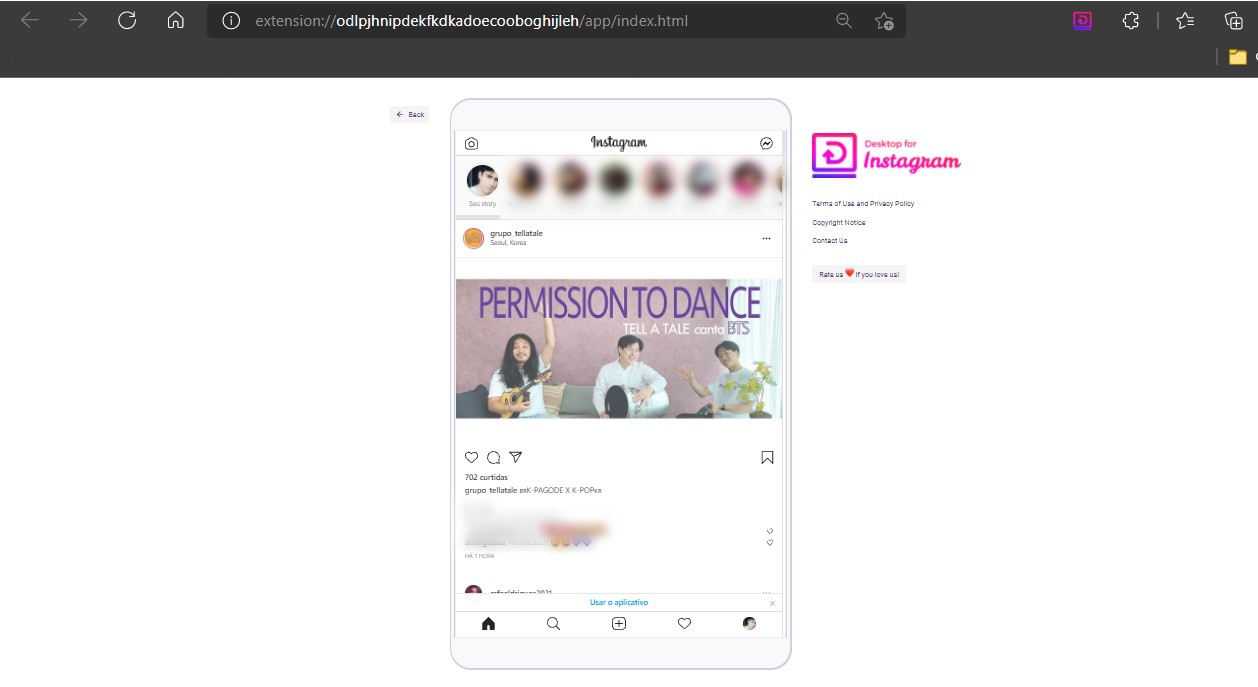This screenshot has height=687, width=1258.
Task: Open the Messenger direct messages icon
Action: click(x=767, y=144)
